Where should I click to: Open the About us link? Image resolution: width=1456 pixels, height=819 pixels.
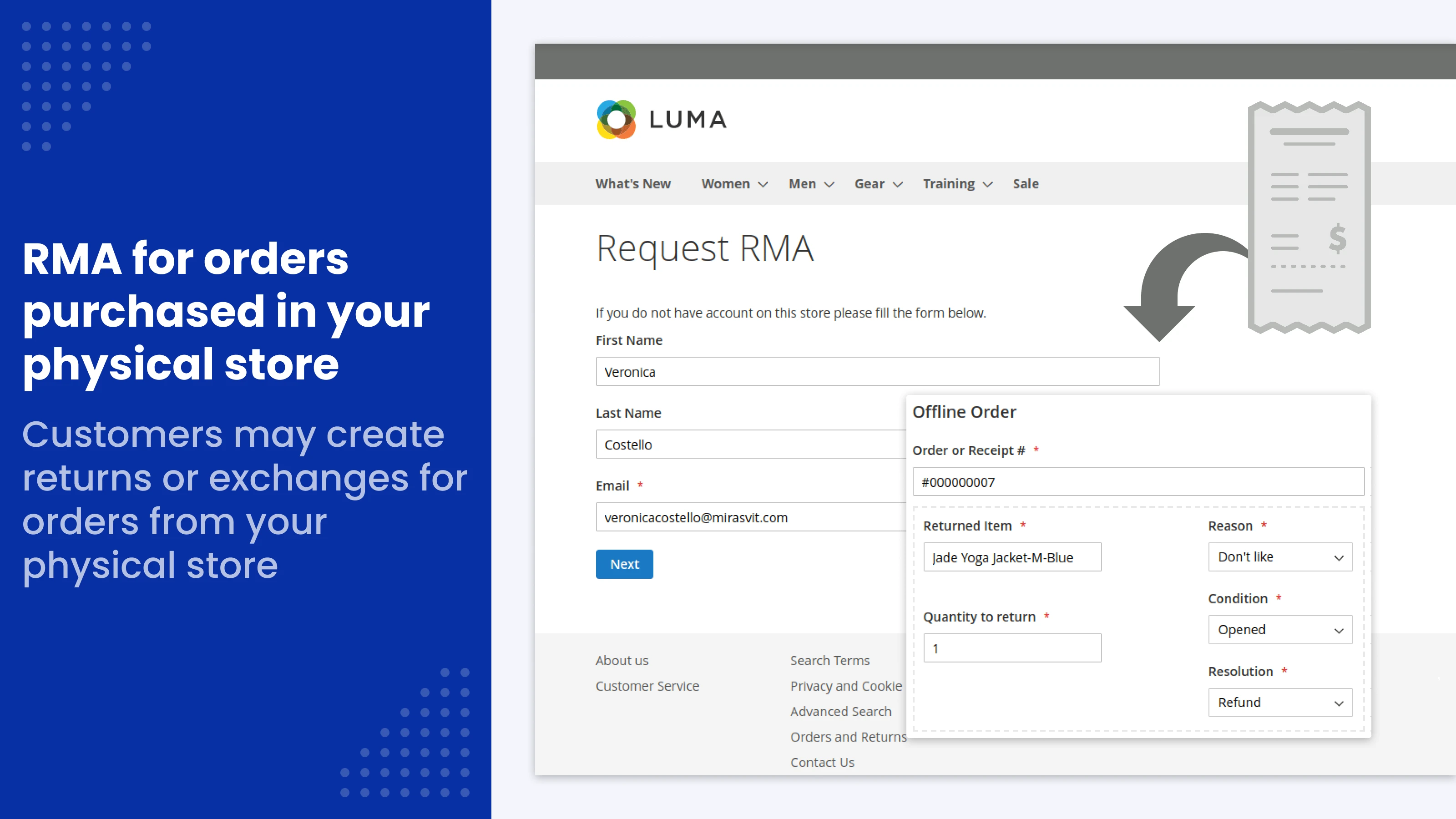(x=622, y=660)
